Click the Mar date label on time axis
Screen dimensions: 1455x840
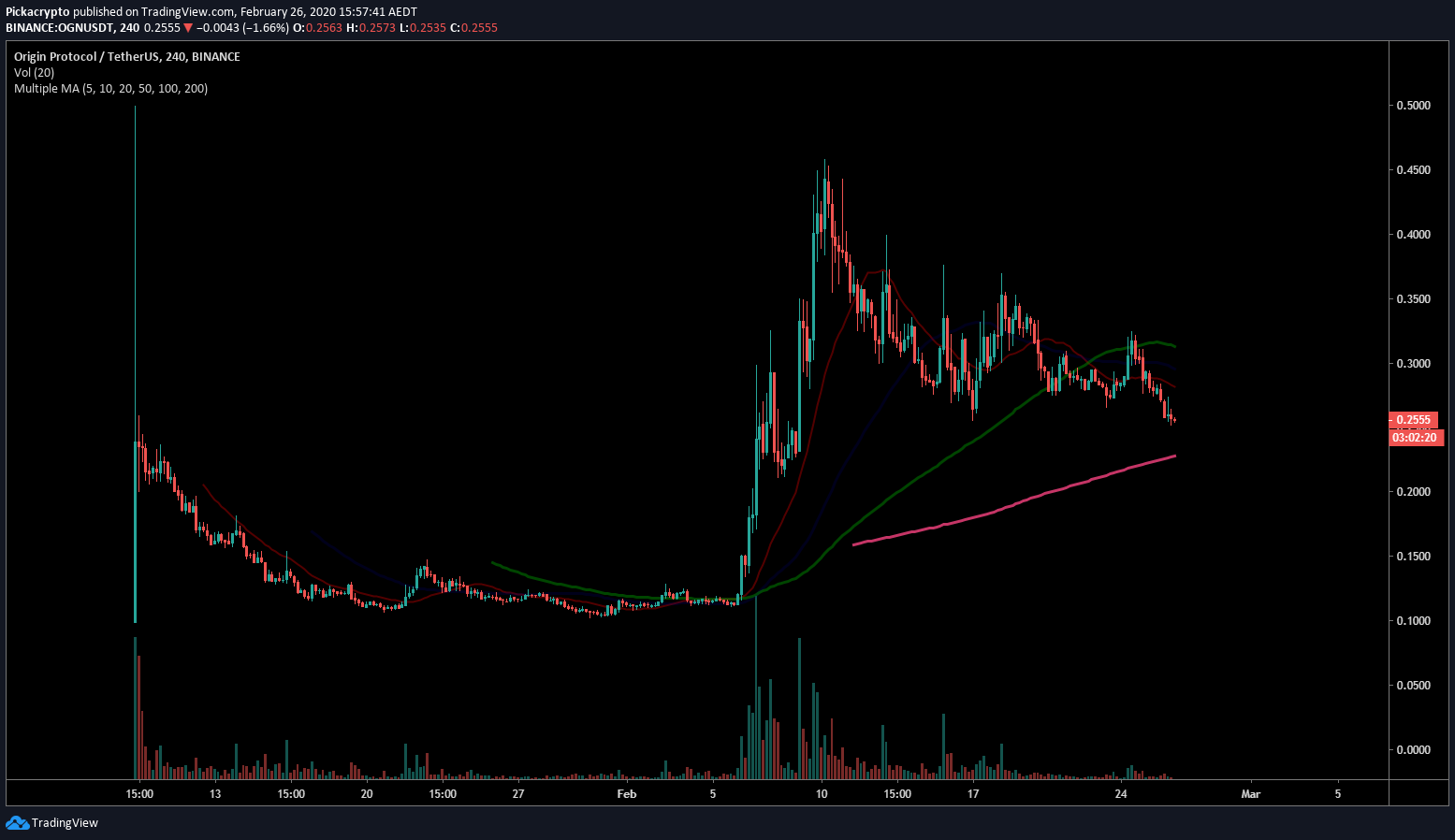coord(1250,794)
